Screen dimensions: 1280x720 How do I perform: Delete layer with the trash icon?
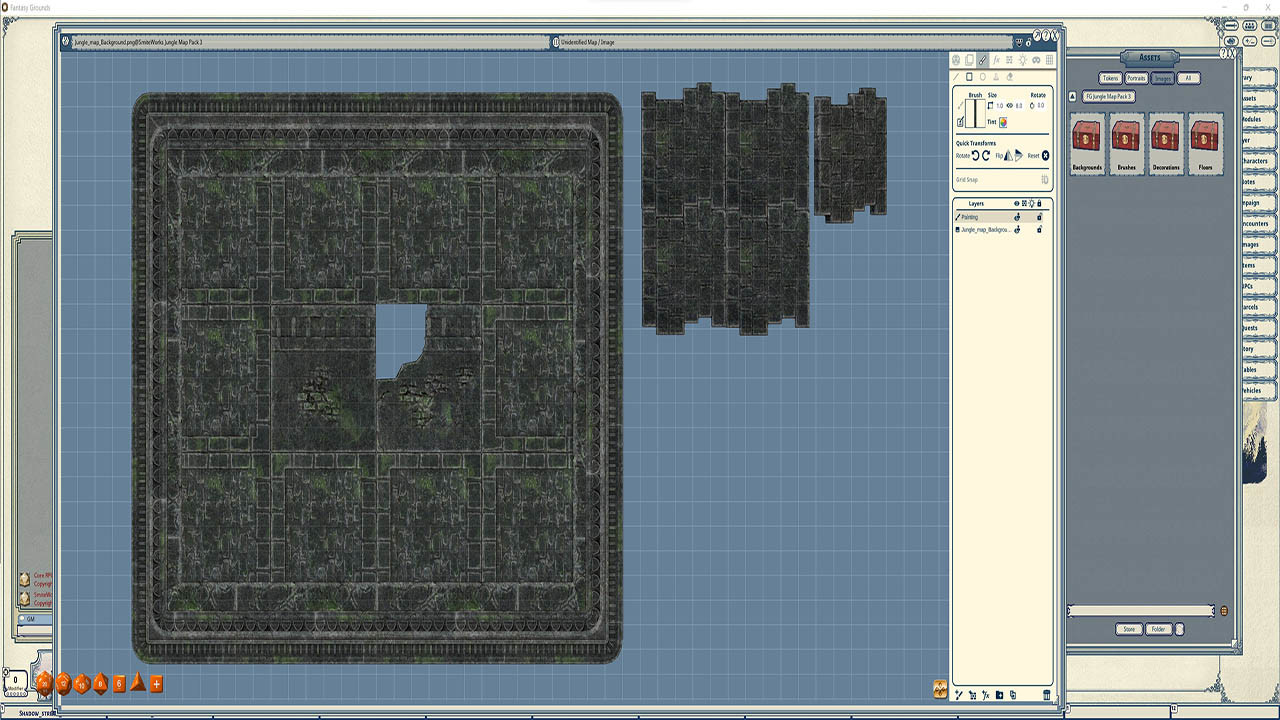coord(1047,695)
